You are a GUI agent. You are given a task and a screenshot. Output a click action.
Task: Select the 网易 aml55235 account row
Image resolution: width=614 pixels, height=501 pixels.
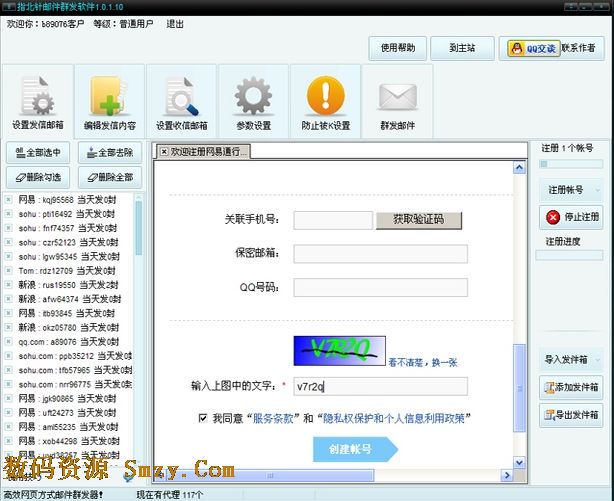point(69,427)
